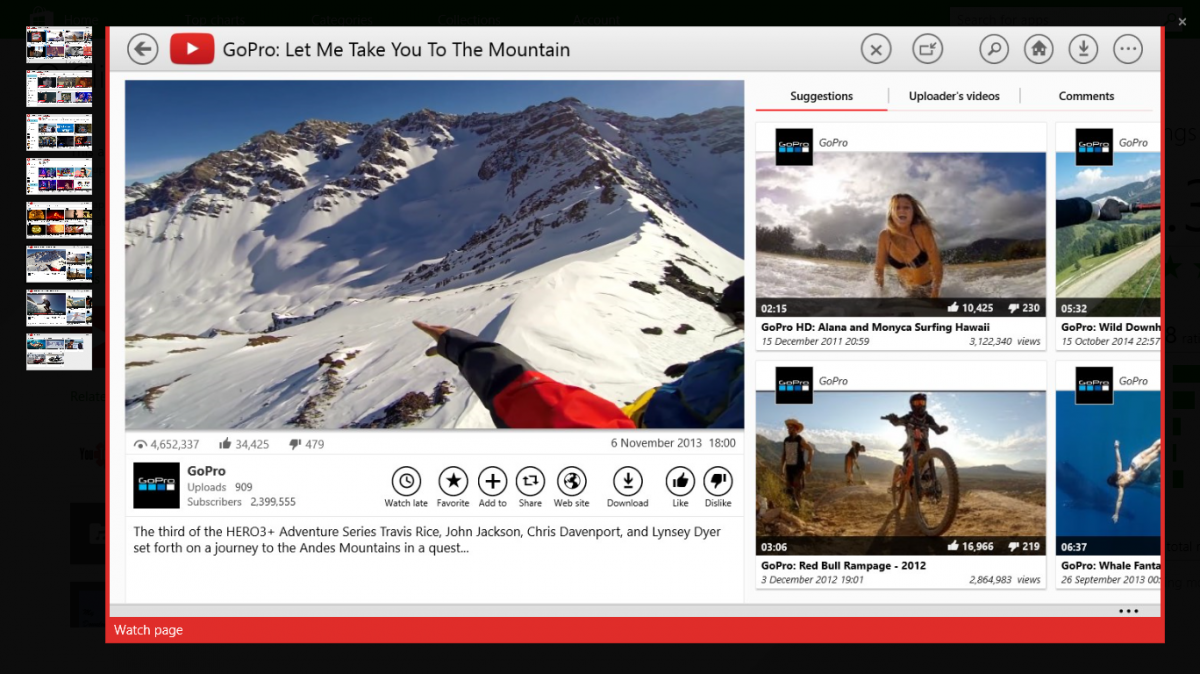Screen dimensions: 1200x674
Task: Click '3,122,340 views' on surfing card
Action: [1005, 342]
